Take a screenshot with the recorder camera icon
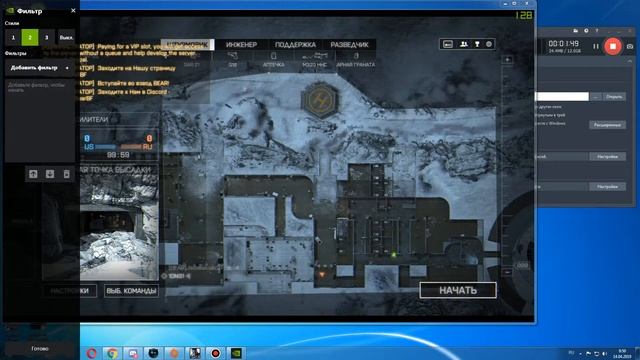The image size is (640, 360). pyautogui.click(x=630, y=47)
